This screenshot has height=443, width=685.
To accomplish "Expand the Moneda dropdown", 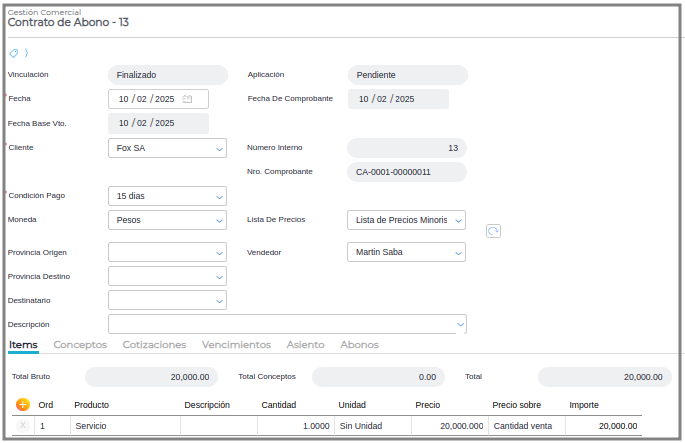I will 219,220.
